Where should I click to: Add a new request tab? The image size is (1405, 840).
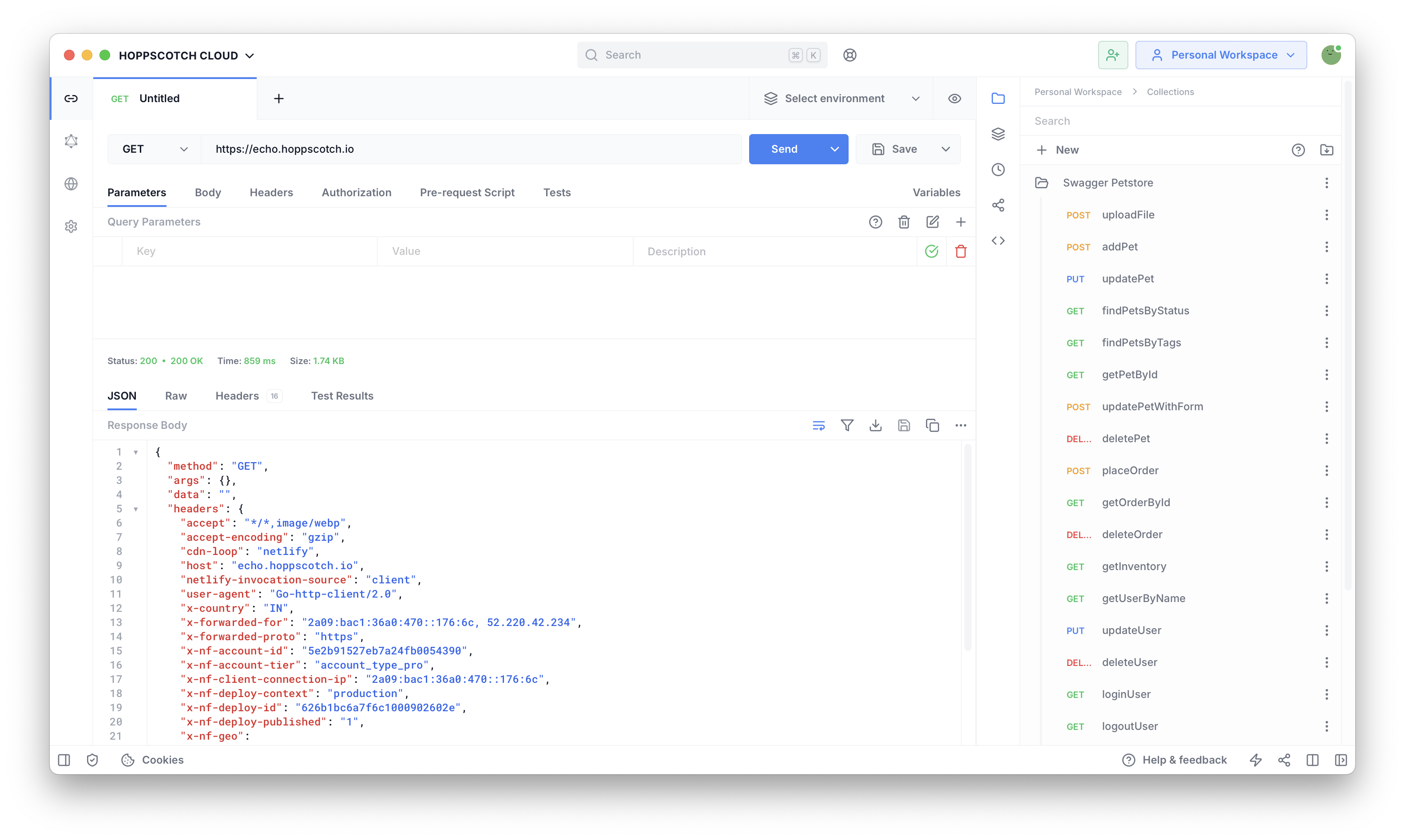[x=278, y=99]
